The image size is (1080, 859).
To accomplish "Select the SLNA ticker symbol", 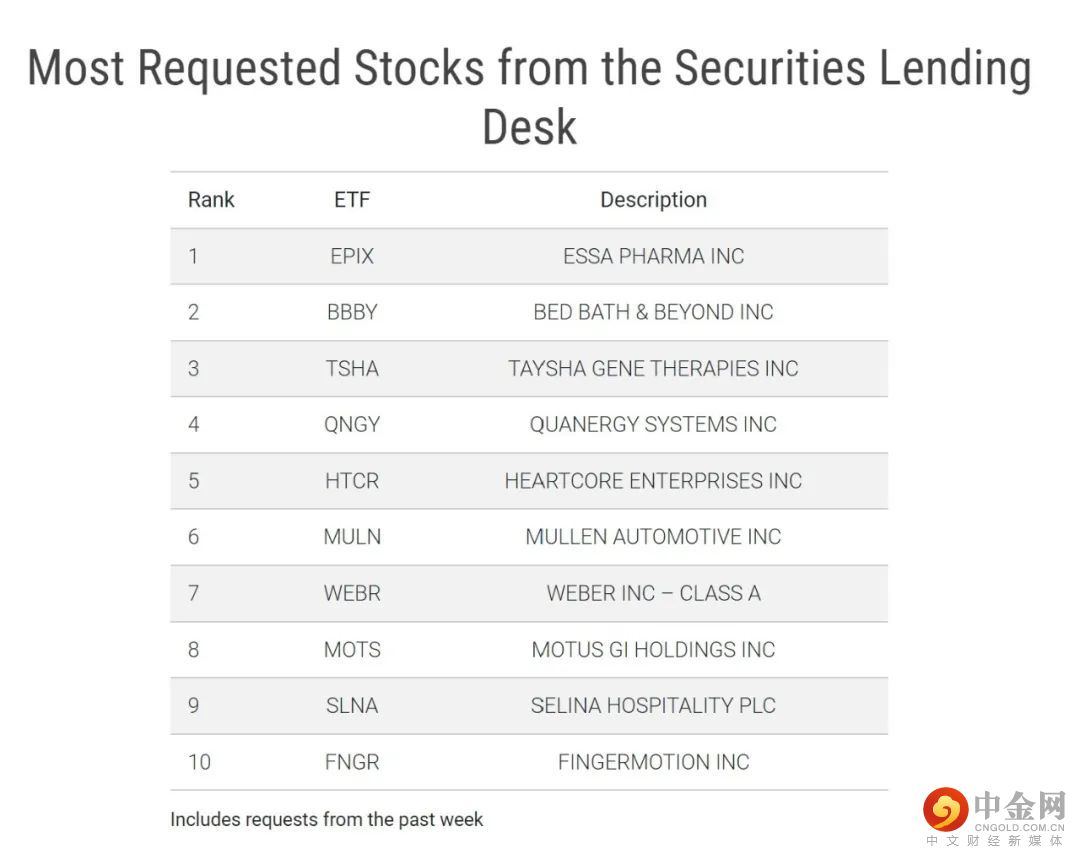I will 352,706.
